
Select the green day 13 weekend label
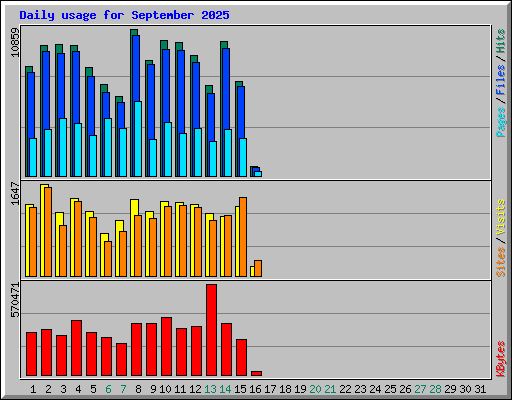(x=210, y=389)
